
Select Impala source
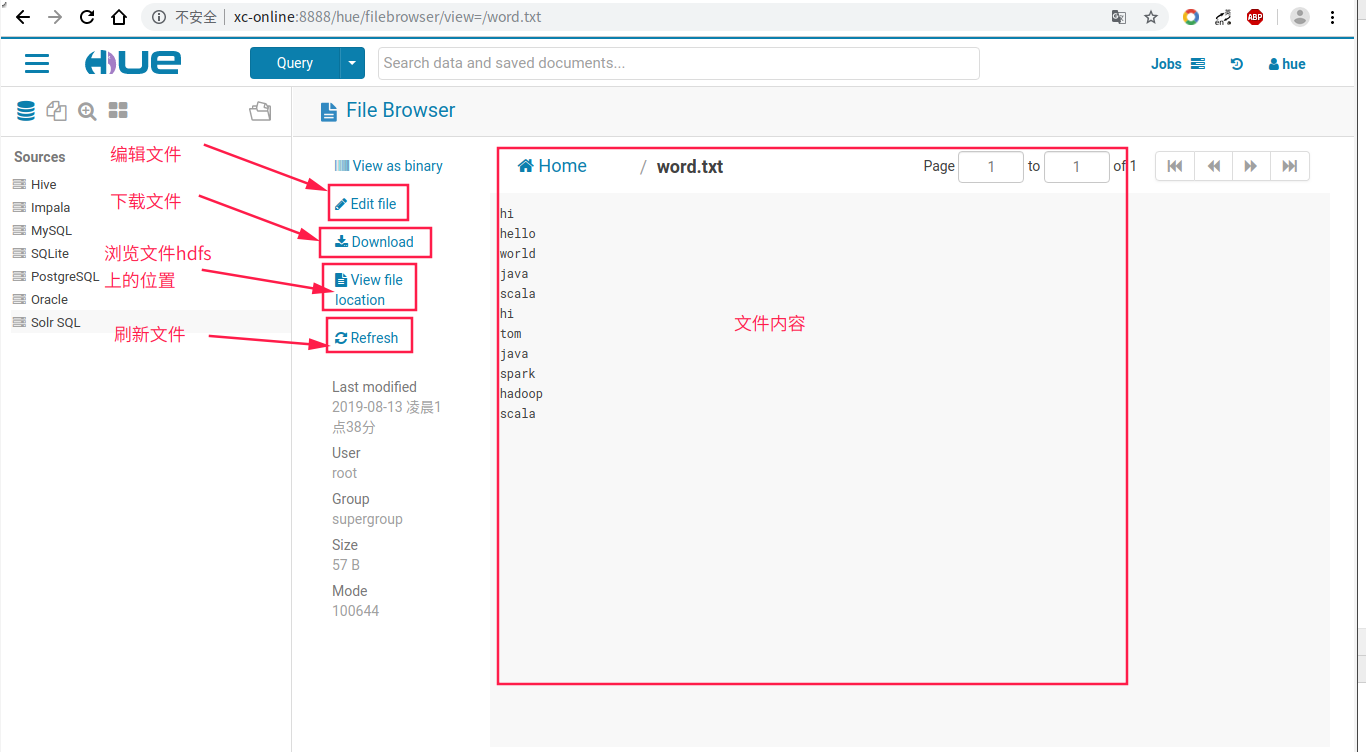pos(50,208)
